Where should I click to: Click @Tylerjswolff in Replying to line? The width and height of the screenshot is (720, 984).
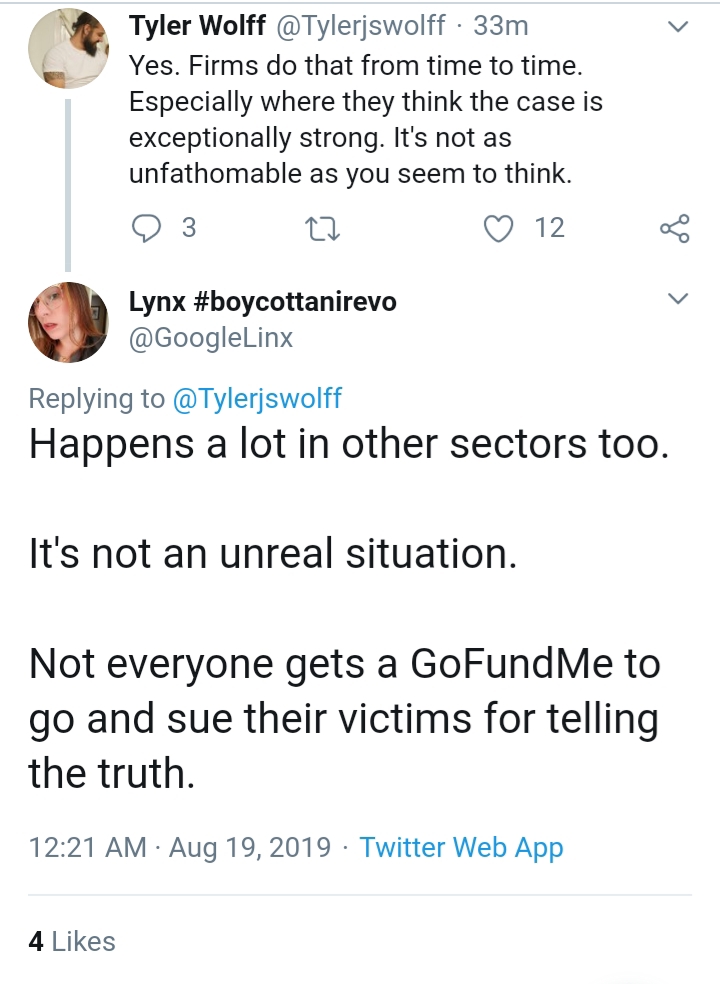coord(257,398)
